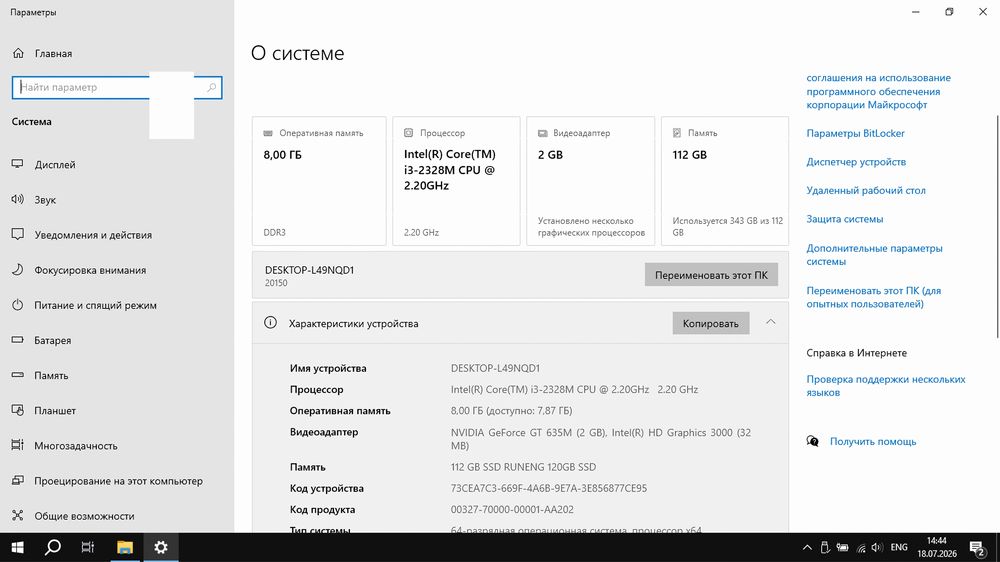Click the Процессор card icon
This screenshot has height=562, width=1000.
click(408, 133)
